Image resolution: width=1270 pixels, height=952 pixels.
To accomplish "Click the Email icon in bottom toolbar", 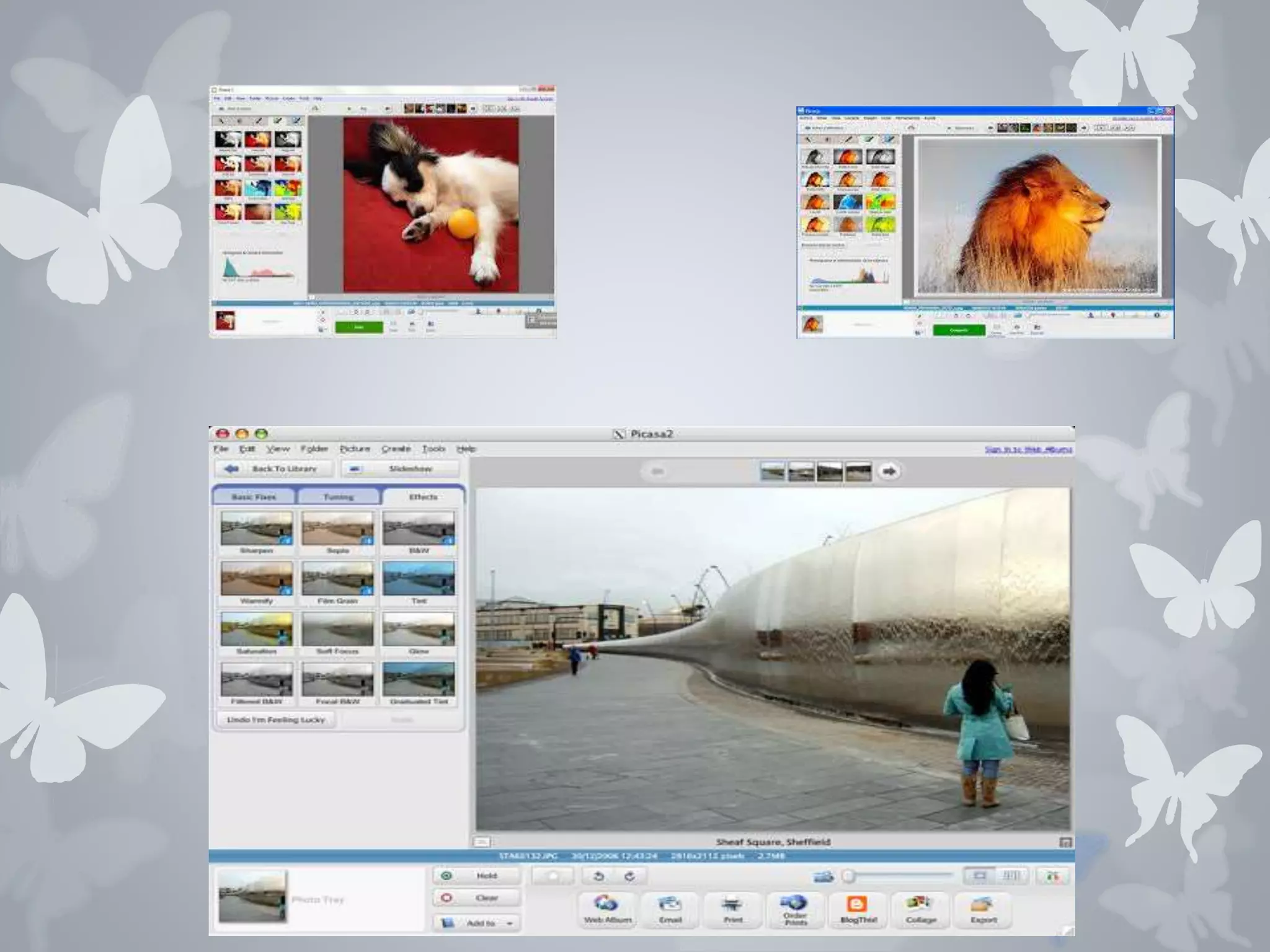I will [x=670, y=909].
